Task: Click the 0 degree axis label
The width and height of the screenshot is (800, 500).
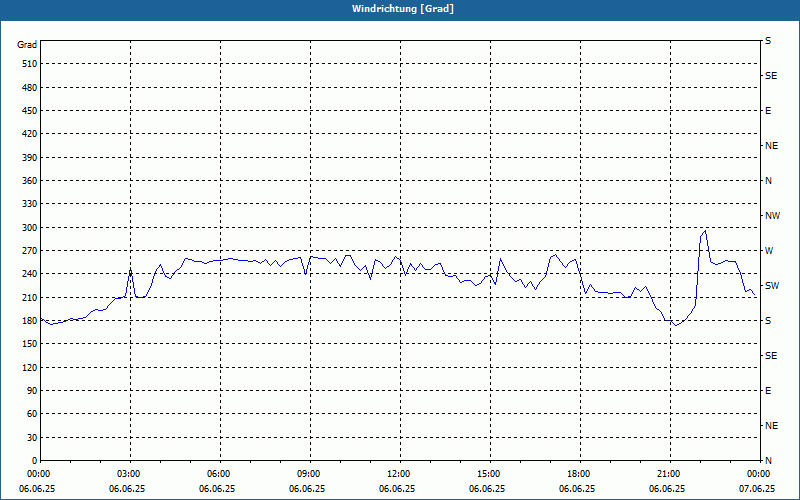Action: (x=34, y=461)
